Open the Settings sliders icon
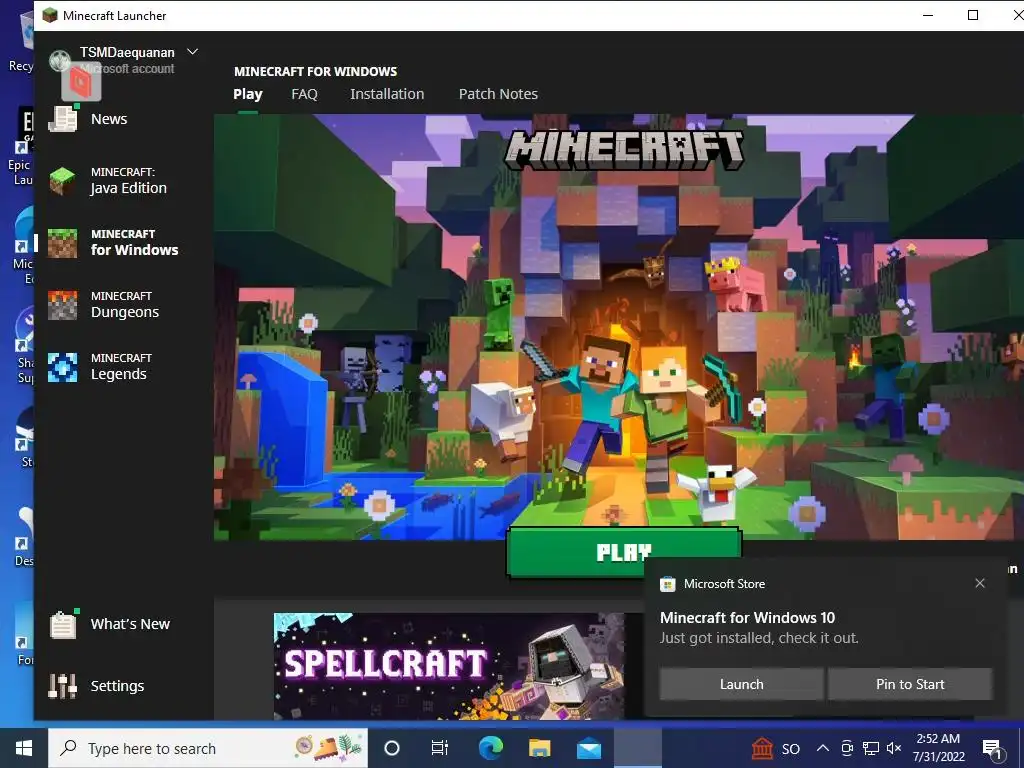1024x768 pixels. pyautogui.click(x=63, y=686)
